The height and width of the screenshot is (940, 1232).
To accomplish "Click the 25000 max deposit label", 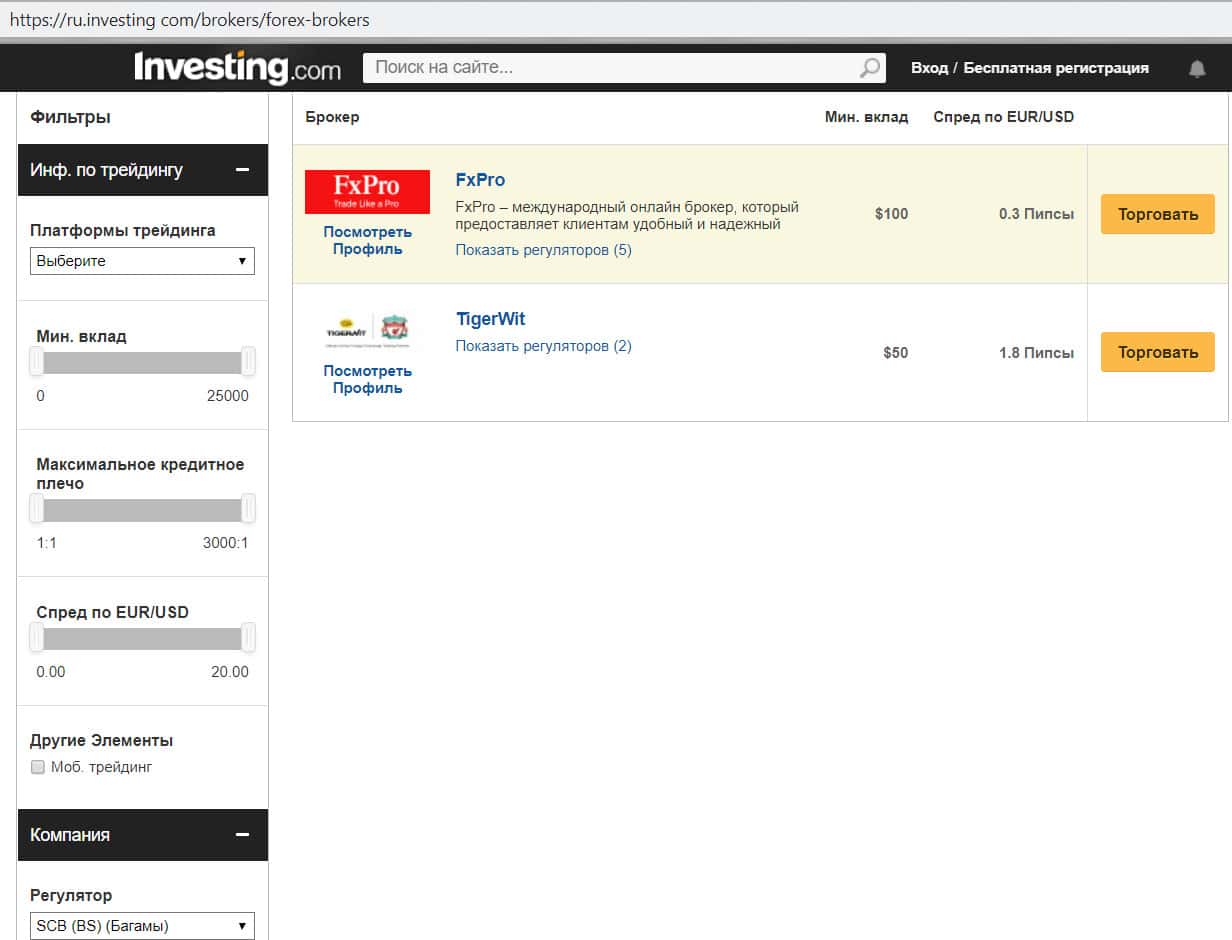I will (x=228, y=396).
